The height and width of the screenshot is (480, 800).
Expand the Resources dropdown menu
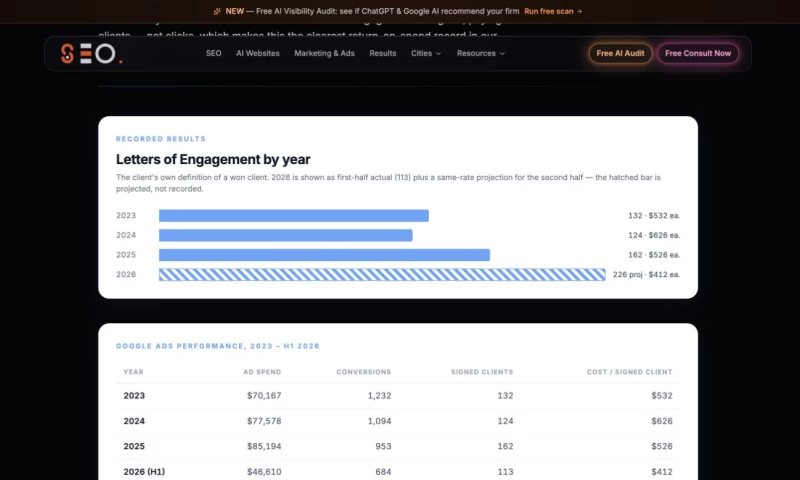pos(481,53)
